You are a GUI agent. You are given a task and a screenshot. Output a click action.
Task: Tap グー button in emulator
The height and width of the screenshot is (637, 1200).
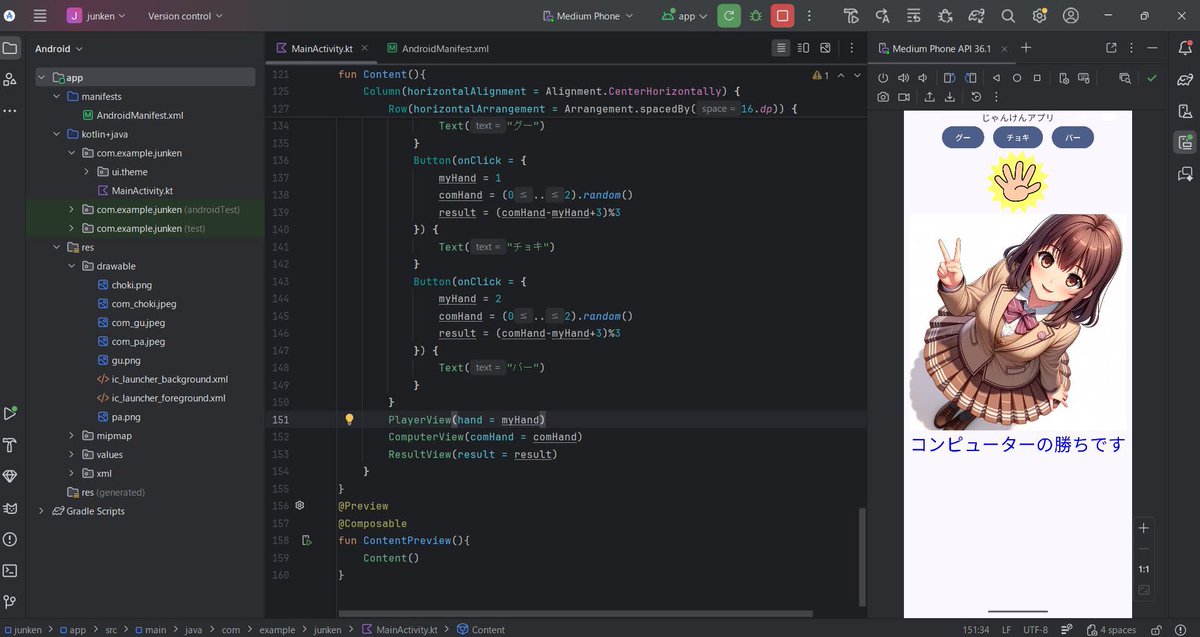(x=963, y=138)
